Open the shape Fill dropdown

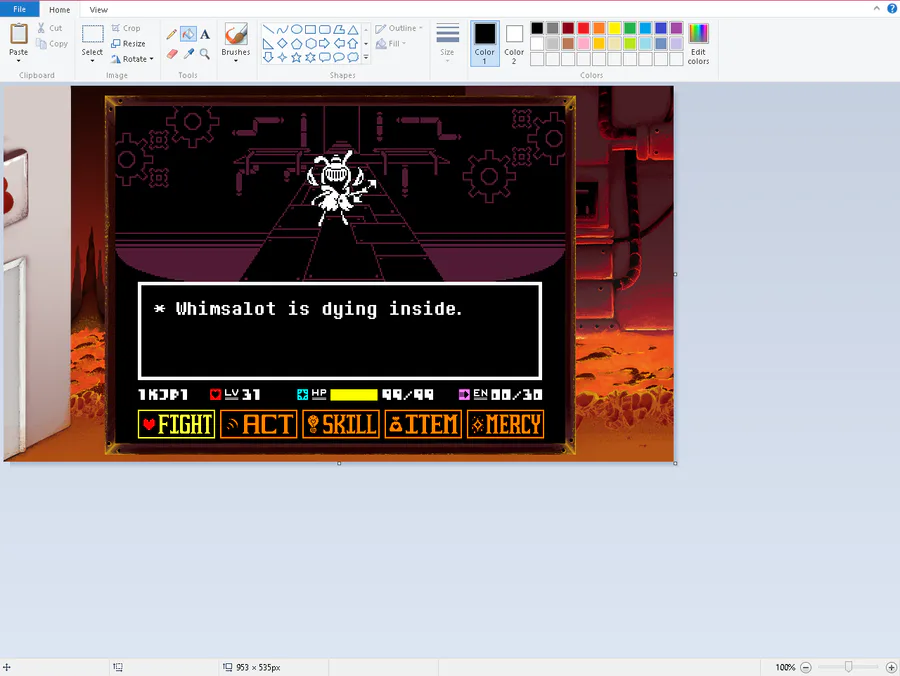391,44
